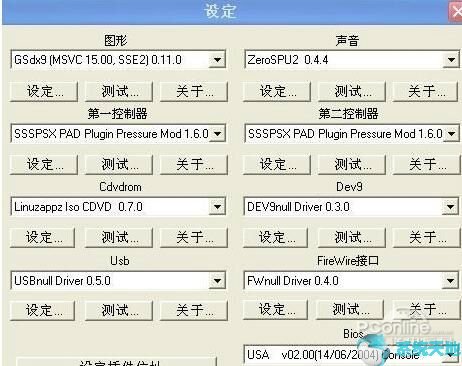Open 设定 for the 声音 plugin
Viewport: 462px width, 366px height.
coord(277,91)
